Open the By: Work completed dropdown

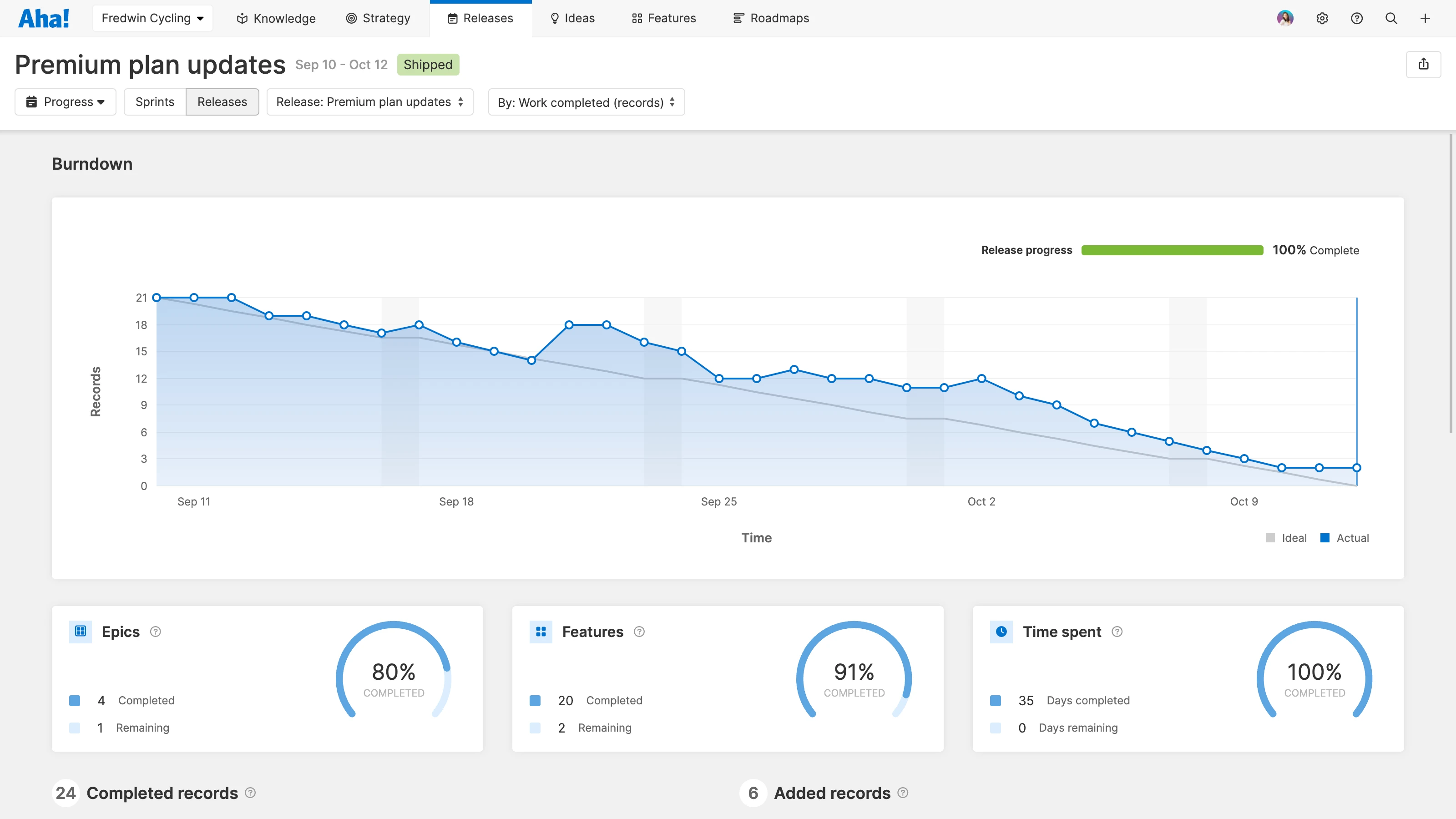[586, 102]
